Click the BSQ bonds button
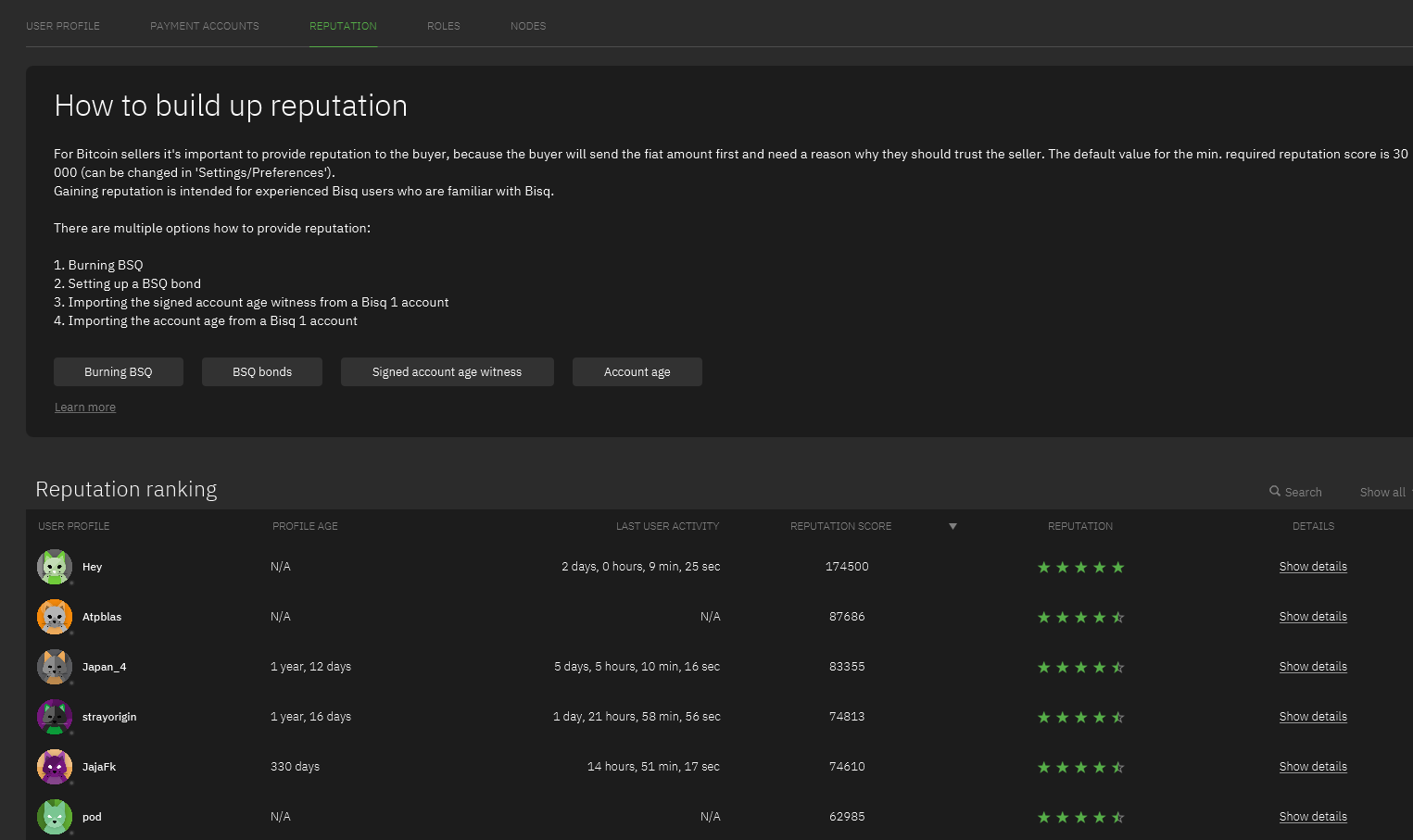Viewport: 1413px width, 840px height. point(262,371)
